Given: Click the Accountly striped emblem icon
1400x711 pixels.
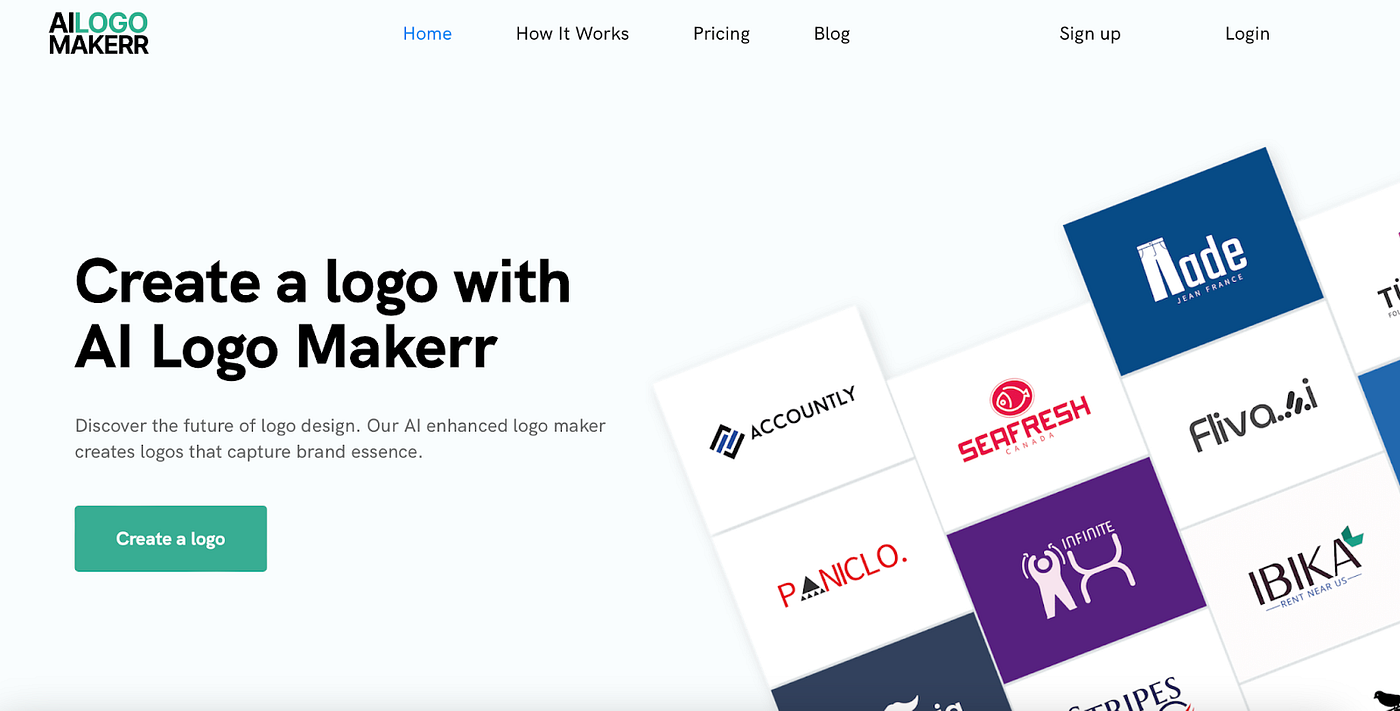Looking at the screenshot, I should click(725, 441).
